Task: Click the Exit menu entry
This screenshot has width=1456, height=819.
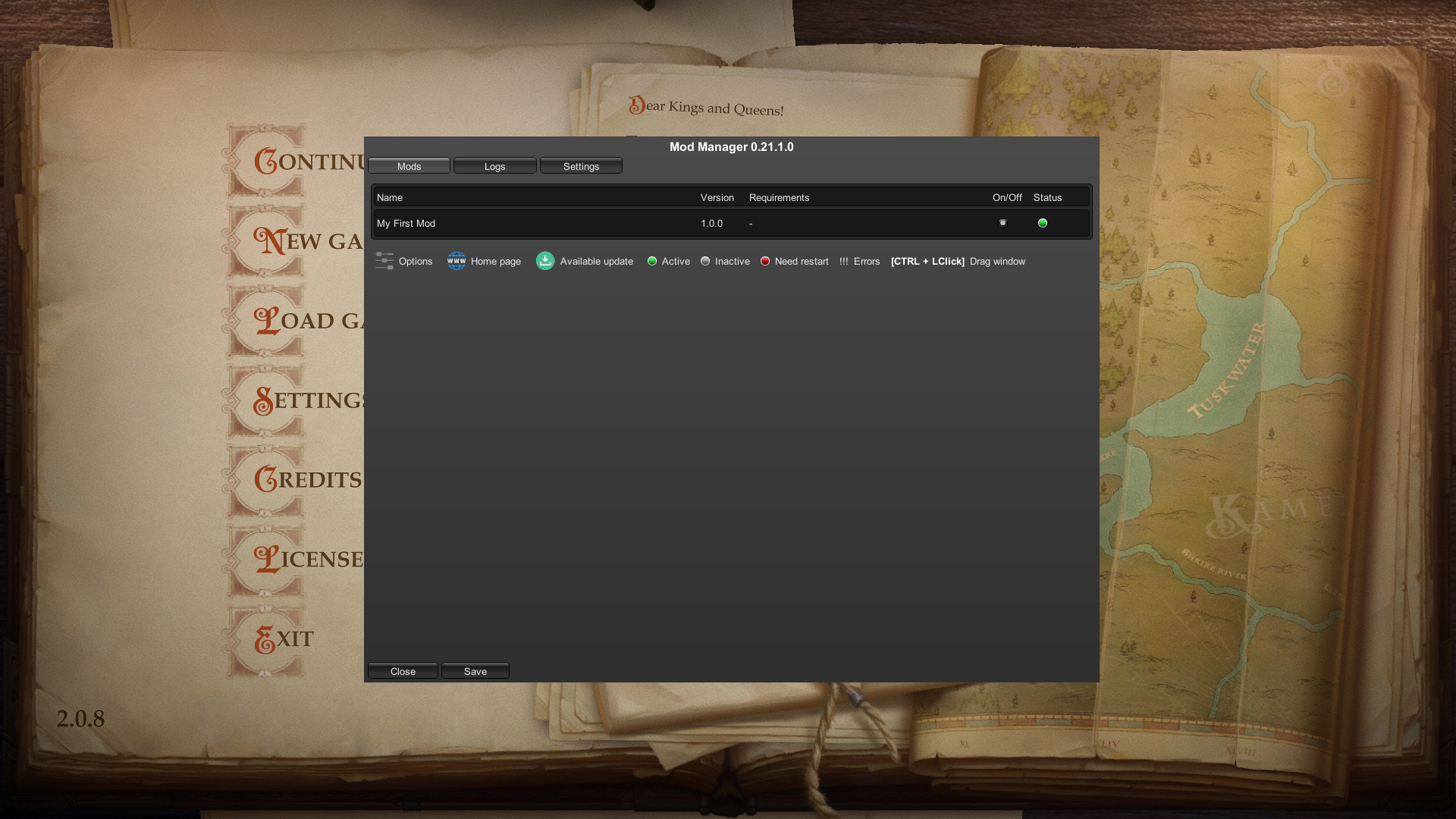Action: [284, 639]
